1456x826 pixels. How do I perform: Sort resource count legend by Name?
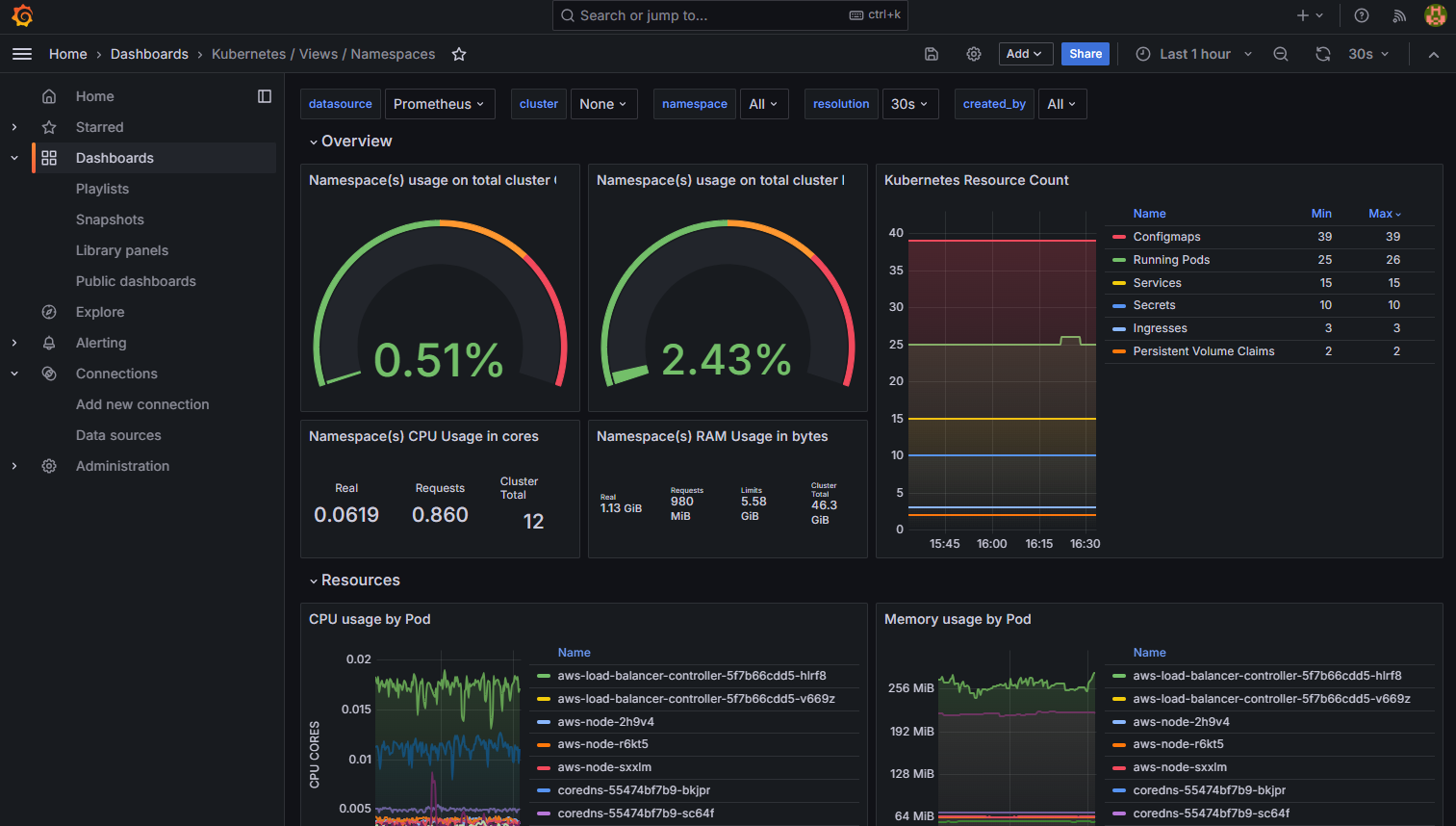[x=1149, y=214]
